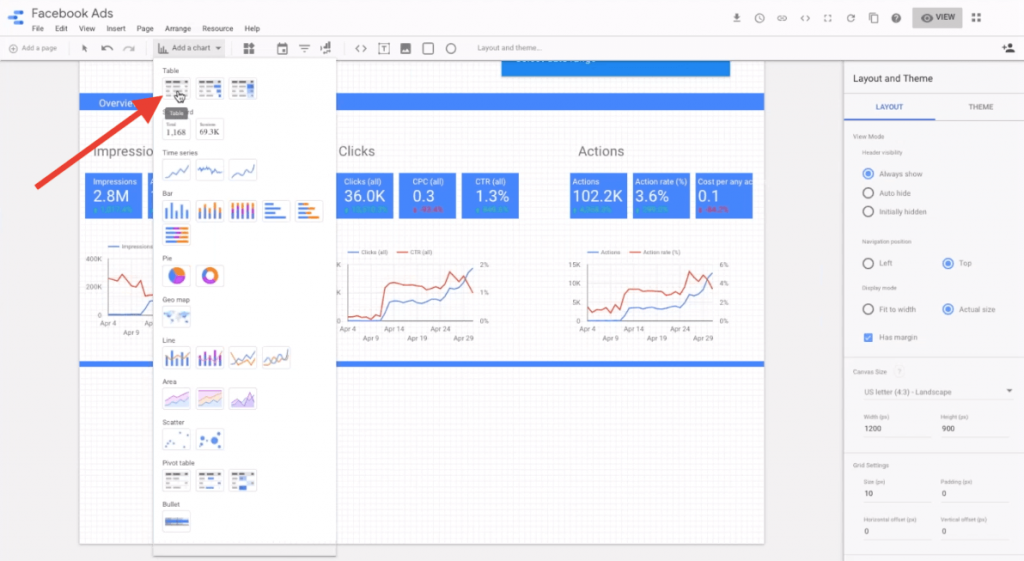This screenshot has height=561, width=1024.
Task: Open the community visualizations and components icon
Action: click(x=249, y=48)
